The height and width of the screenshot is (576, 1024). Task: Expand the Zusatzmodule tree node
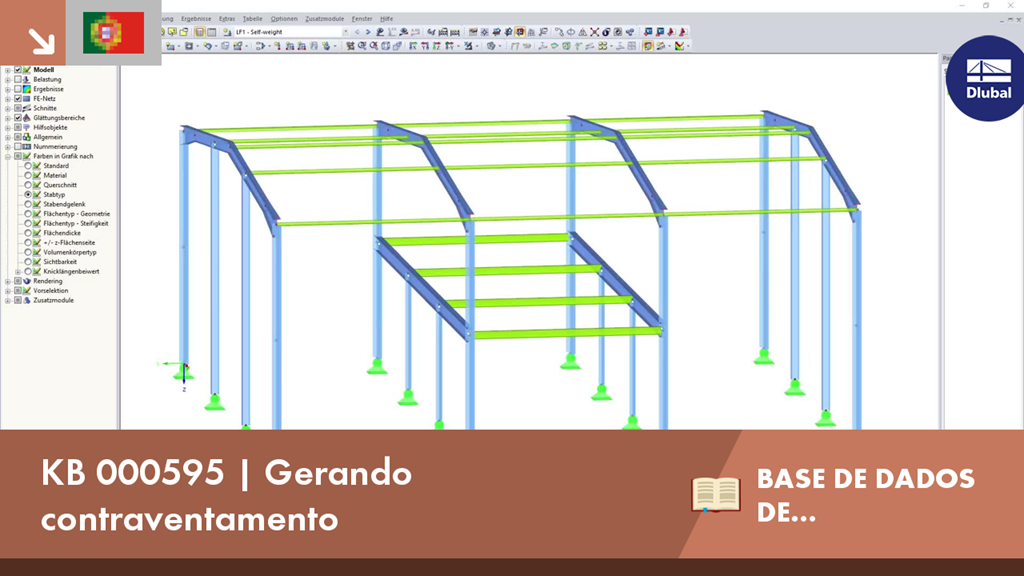click(x=8, y=300)
